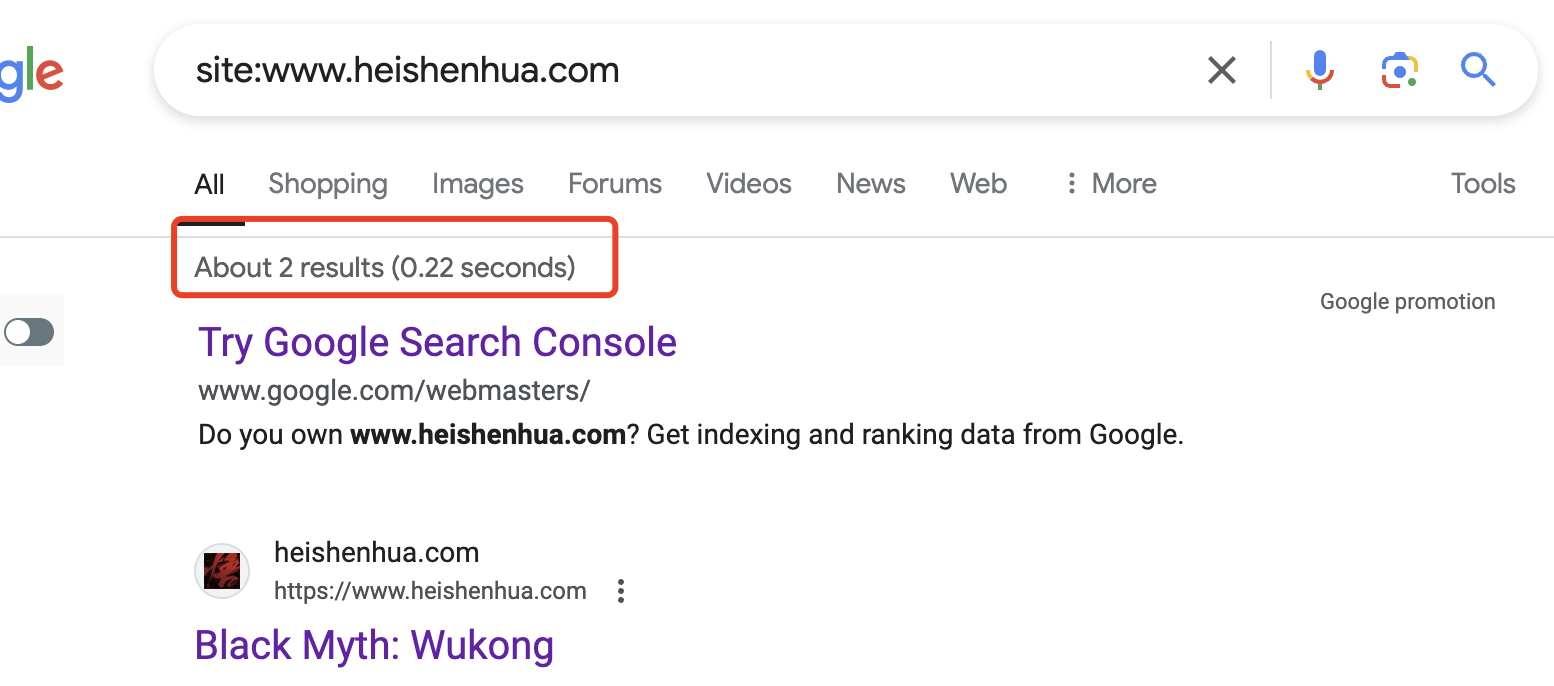The height and width of the screenshot is (686, 1554).
Task: Start voice search with microphone icon
Action: (x=1320, y=70)
